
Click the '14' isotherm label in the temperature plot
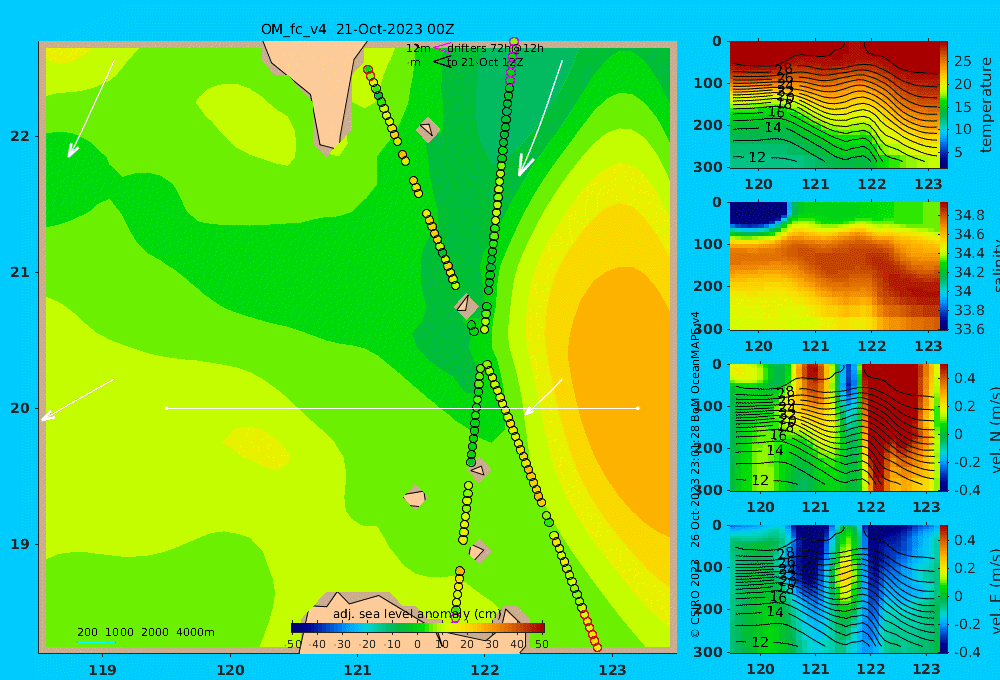click(x=773, y=128)
